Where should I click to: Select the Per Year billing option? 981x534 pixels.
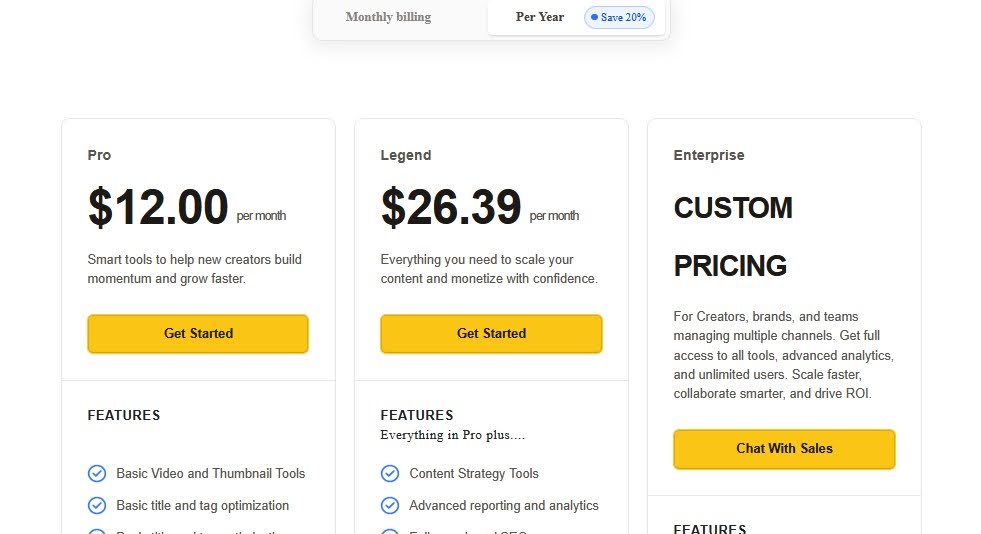(540, 17)
